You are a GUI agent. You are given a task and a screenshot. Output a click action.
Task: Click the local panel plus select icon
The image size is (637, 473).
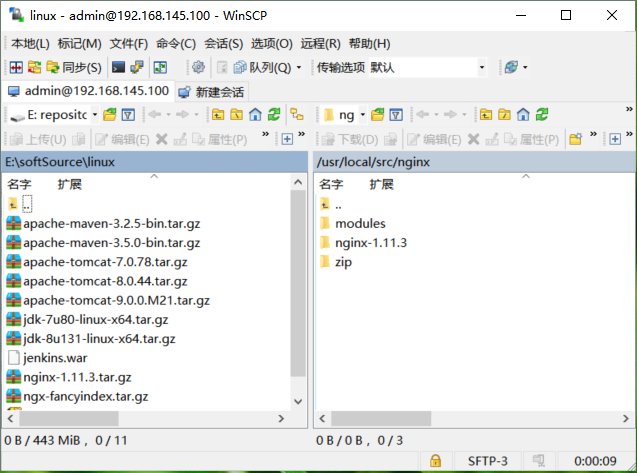(x=287, y=139)
